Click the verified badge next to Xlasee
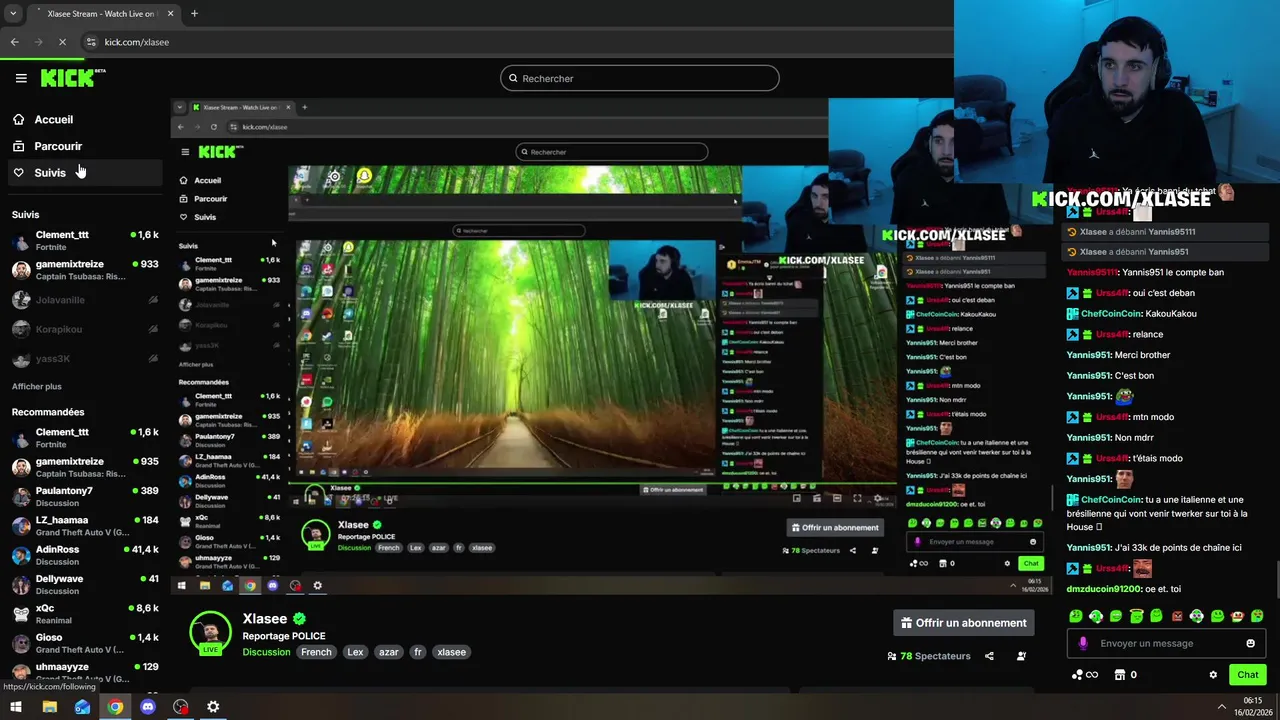 299,619
